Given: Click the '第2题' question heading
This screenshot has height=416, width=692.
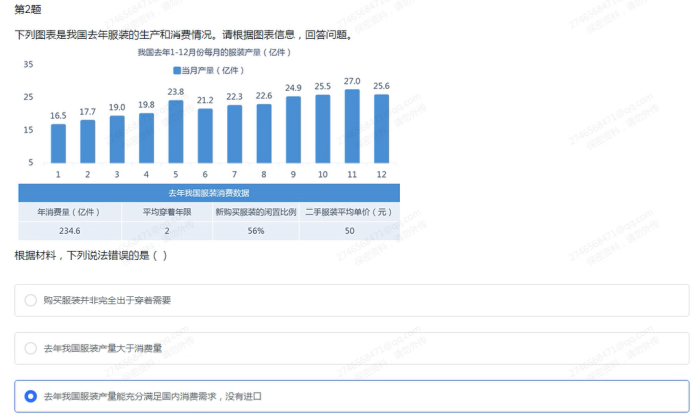Looking at the screenshot, I should click(x=28, y=9).
